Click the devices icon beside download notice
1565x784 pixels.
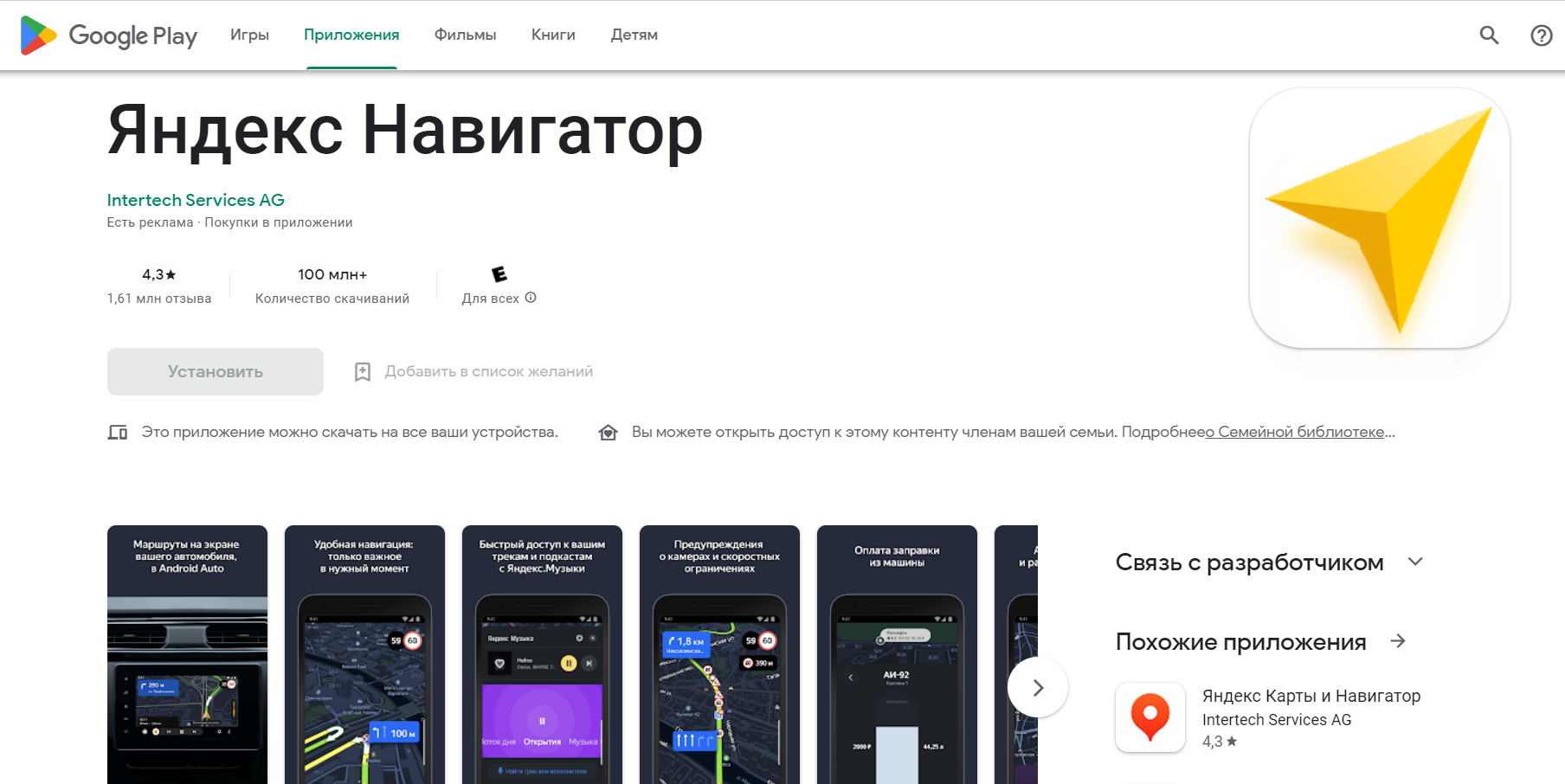[x=118, y=432]
